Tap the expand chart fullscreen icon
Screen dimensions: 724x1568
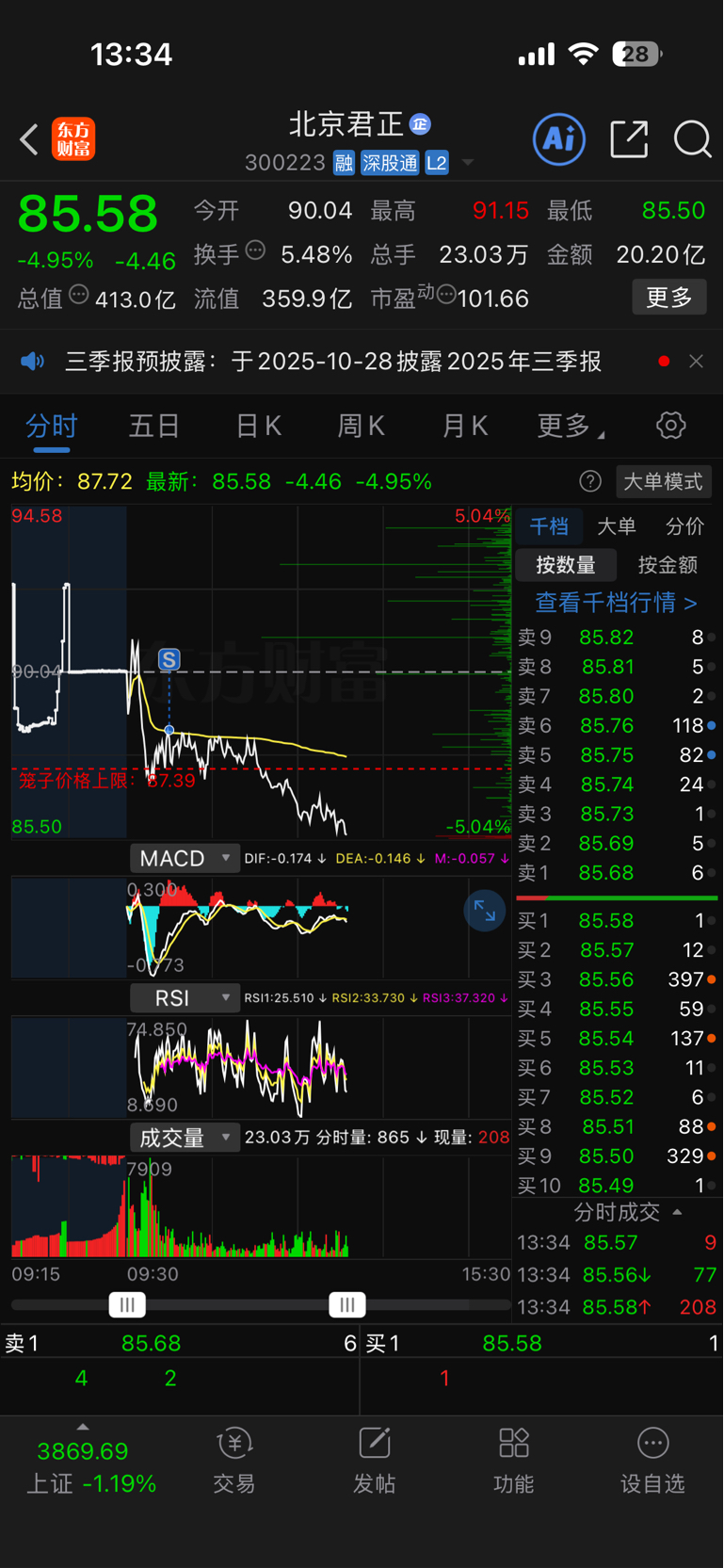click(485, 911)
